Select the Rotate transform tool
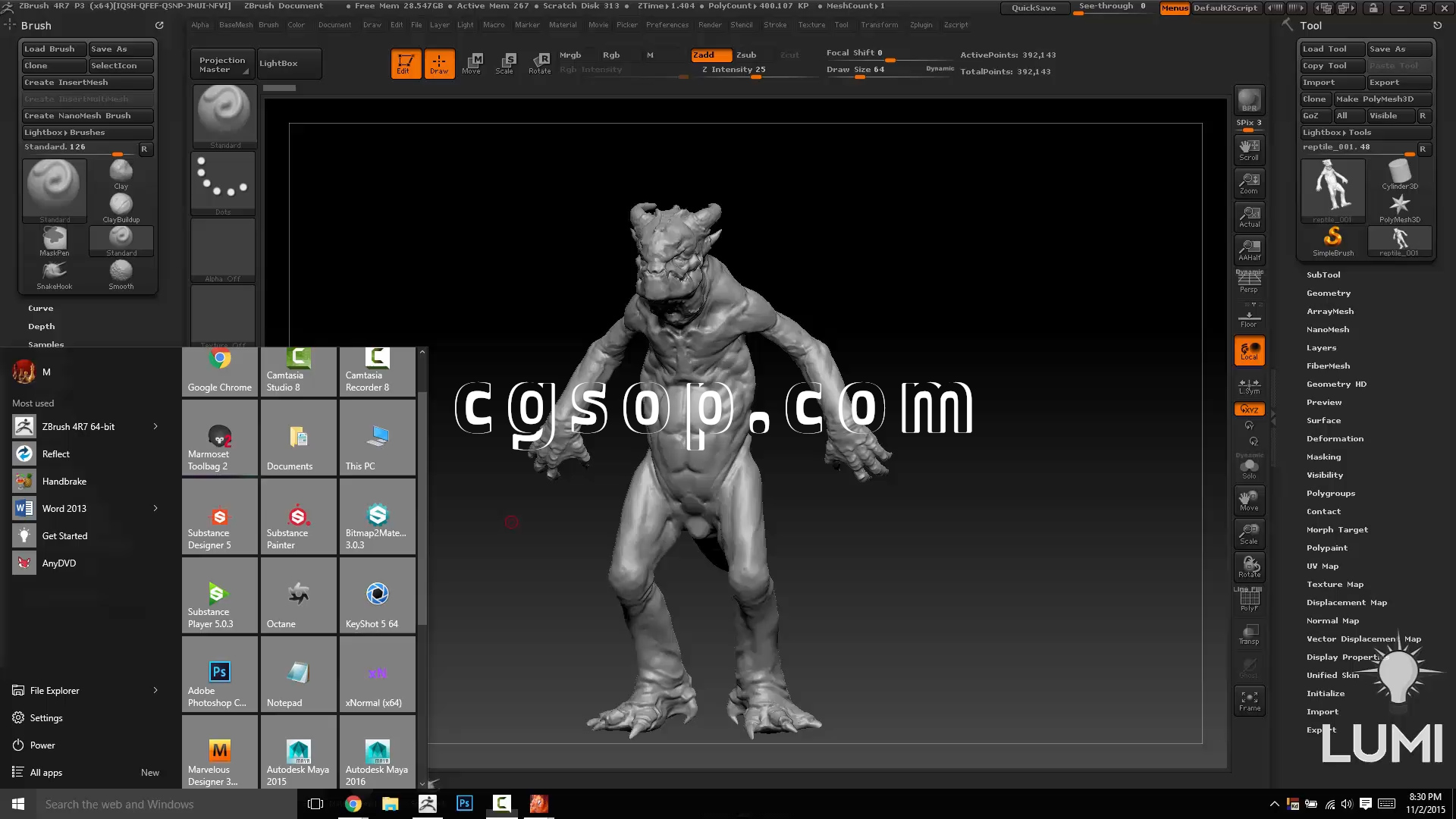This screenshot has width=1456, height=819. [x=540, y=63]
